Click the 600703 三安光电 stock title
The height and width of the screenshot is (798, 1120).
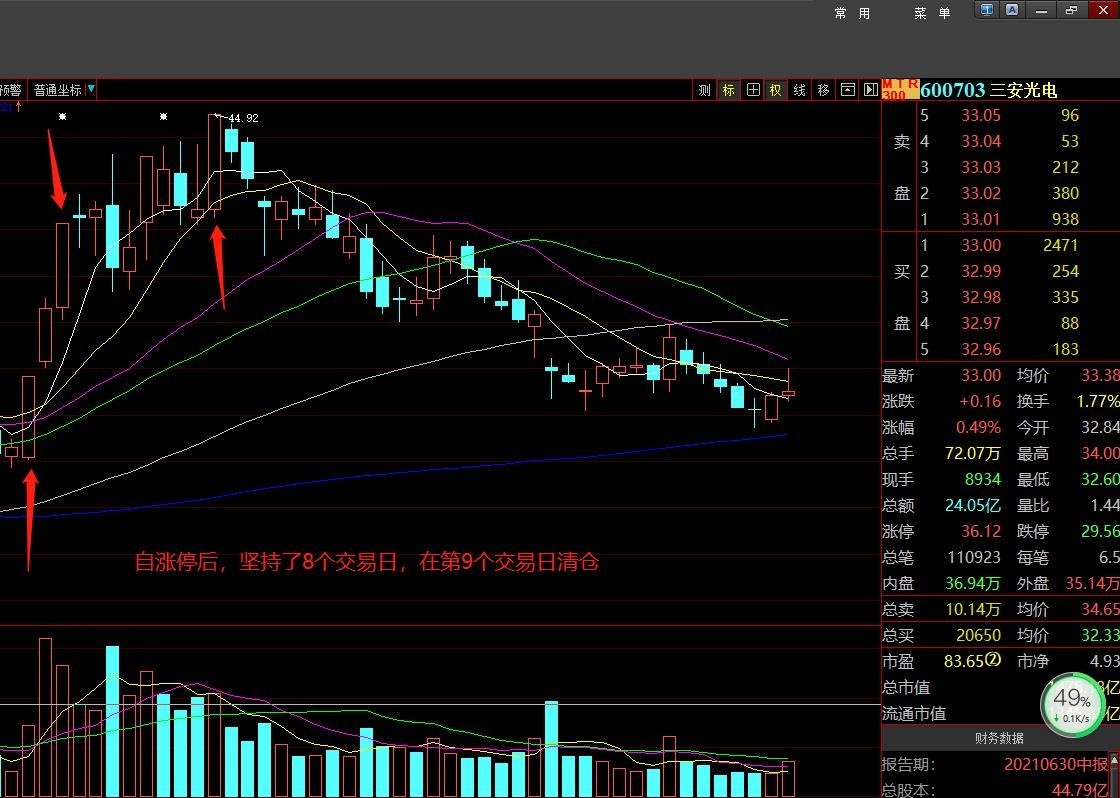click(988, 90)
